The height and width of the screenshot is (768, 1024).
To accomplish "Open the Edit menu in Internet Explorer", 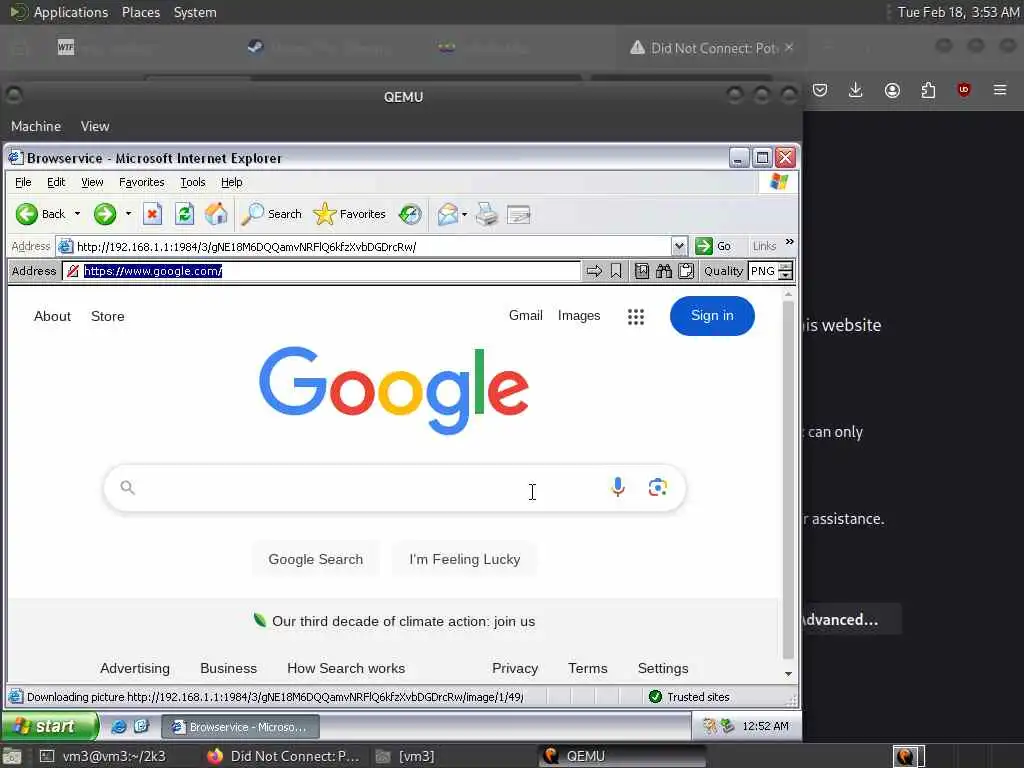I will pyautogui.click(x=56, y=182).
